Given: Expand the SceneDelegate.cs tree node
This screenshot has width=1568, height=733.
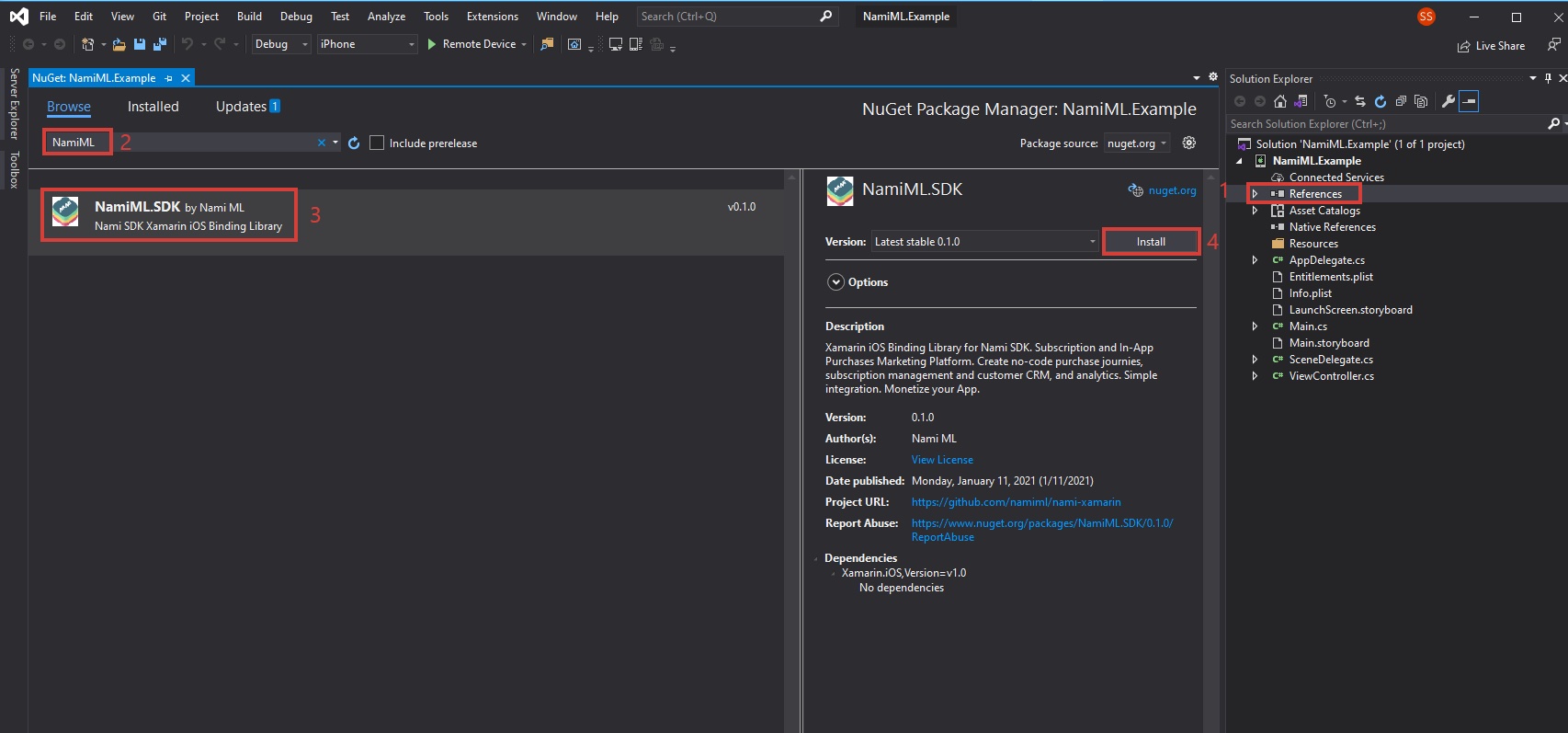Looking at the screenshot, I should click(x=1255, y=360).
